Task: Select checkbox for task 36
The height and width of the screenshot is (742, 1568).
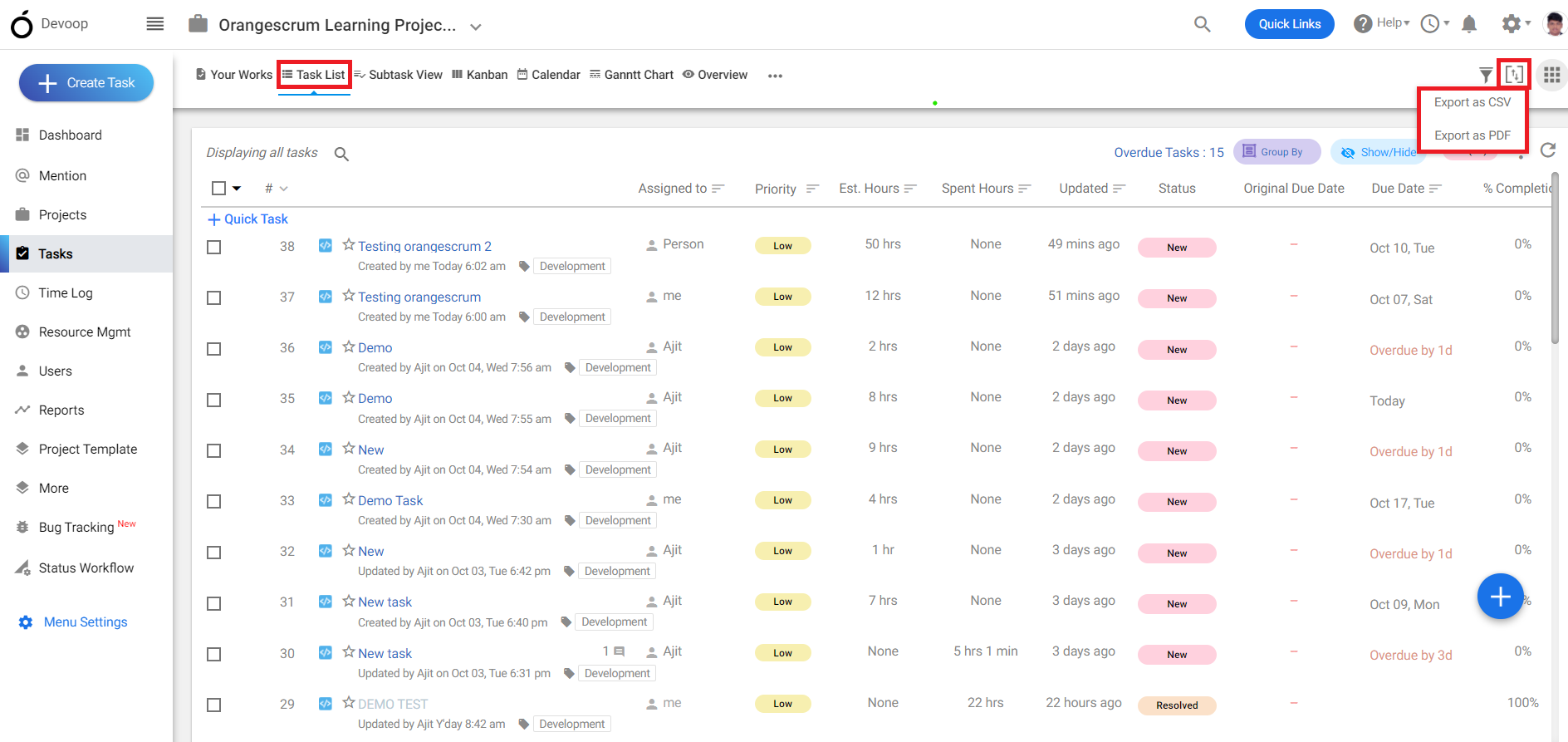Action: [x=214, y=349]
